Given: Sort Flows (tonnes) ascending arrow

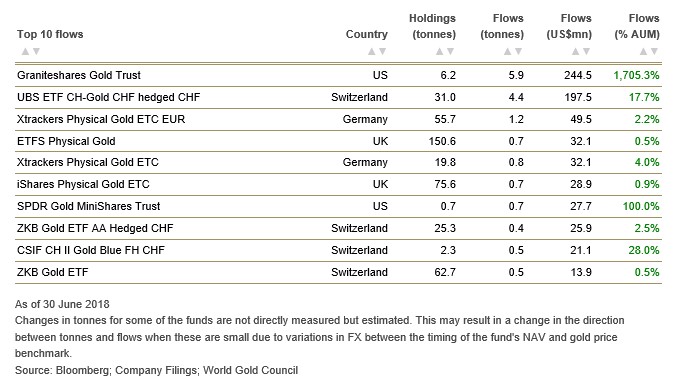Looking at the screenshot, I should (507, 52).
